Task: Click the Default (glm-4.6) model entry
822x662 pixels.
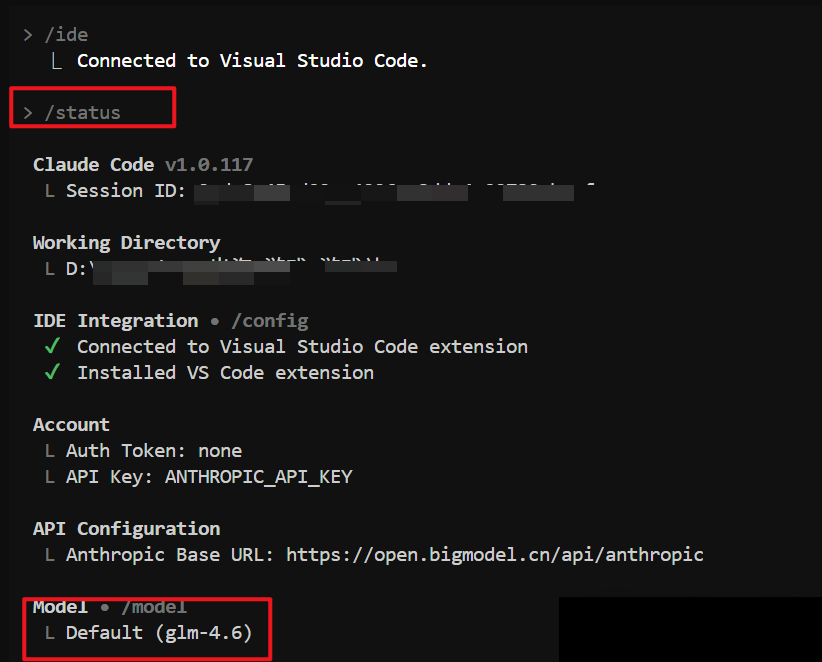Action: (158, 633)
